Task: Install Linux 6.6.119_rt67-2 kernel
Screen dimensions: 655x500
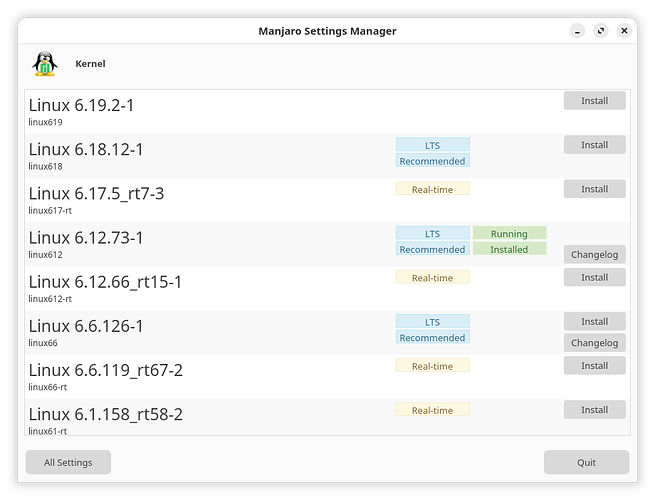Action: coord(594,366)
